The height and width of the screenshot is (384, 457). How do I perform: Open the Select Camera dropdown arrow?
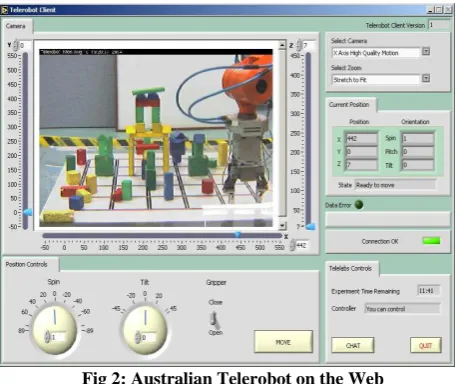(x=426, y=52)
